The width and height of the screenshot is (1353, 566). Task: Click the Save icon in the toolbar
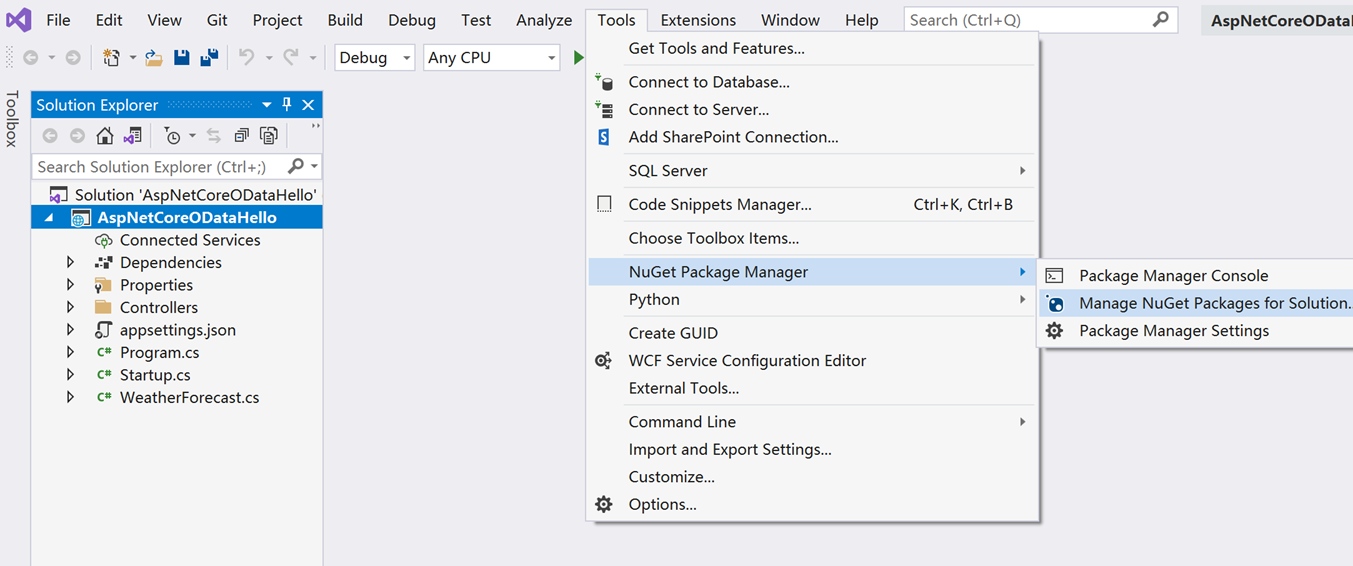point(182,58)
